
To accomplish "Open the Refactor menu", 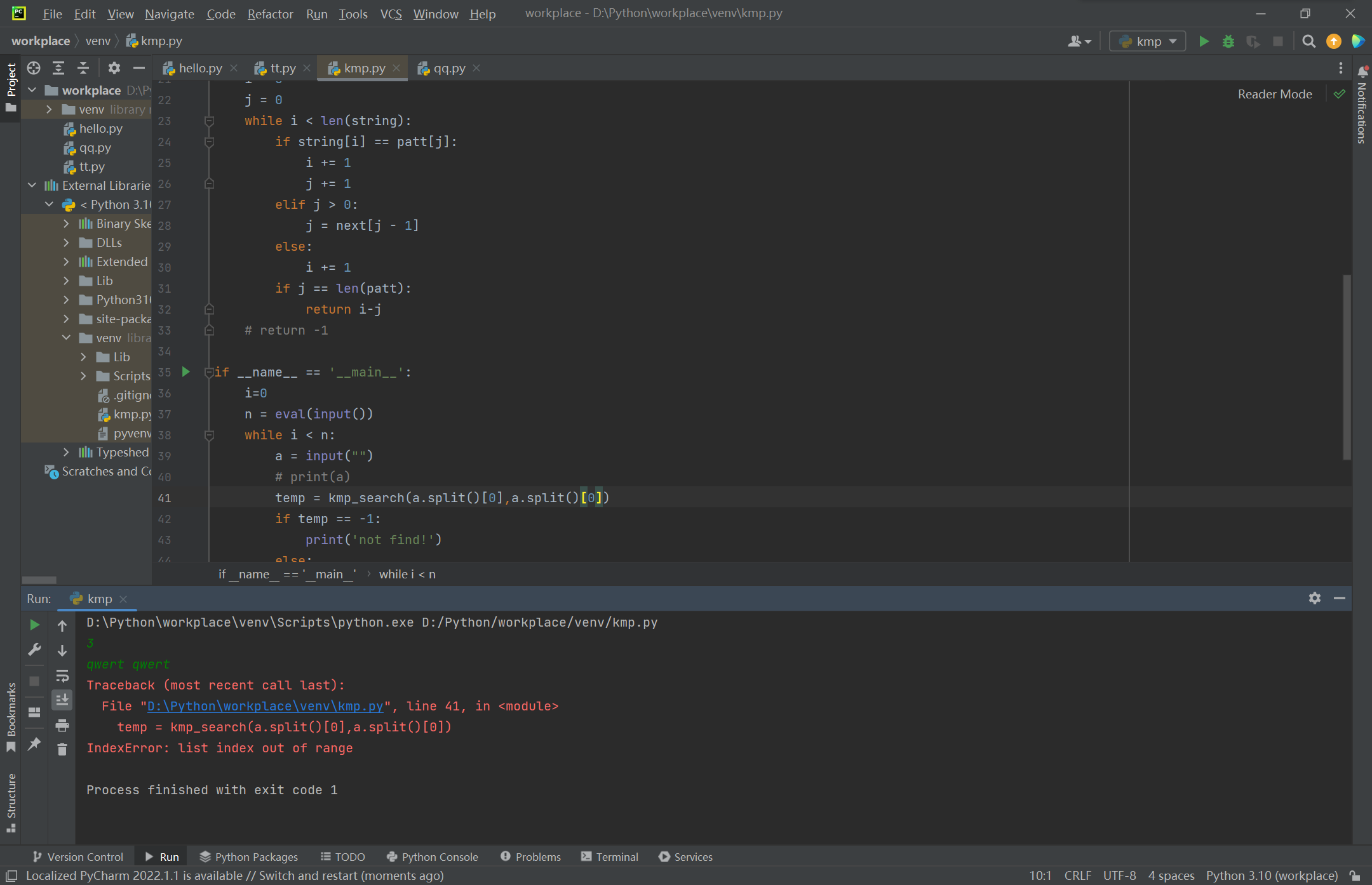I will pos(270,14).
